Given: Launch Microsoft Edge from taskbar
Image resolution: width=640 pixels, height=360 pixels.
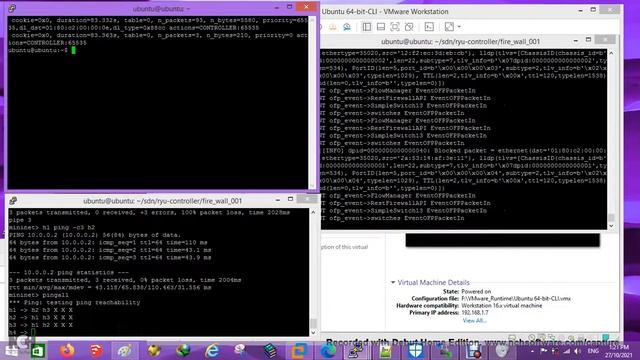Looking at the screenshot, I should pyautogui.click(x=328, y=351).
